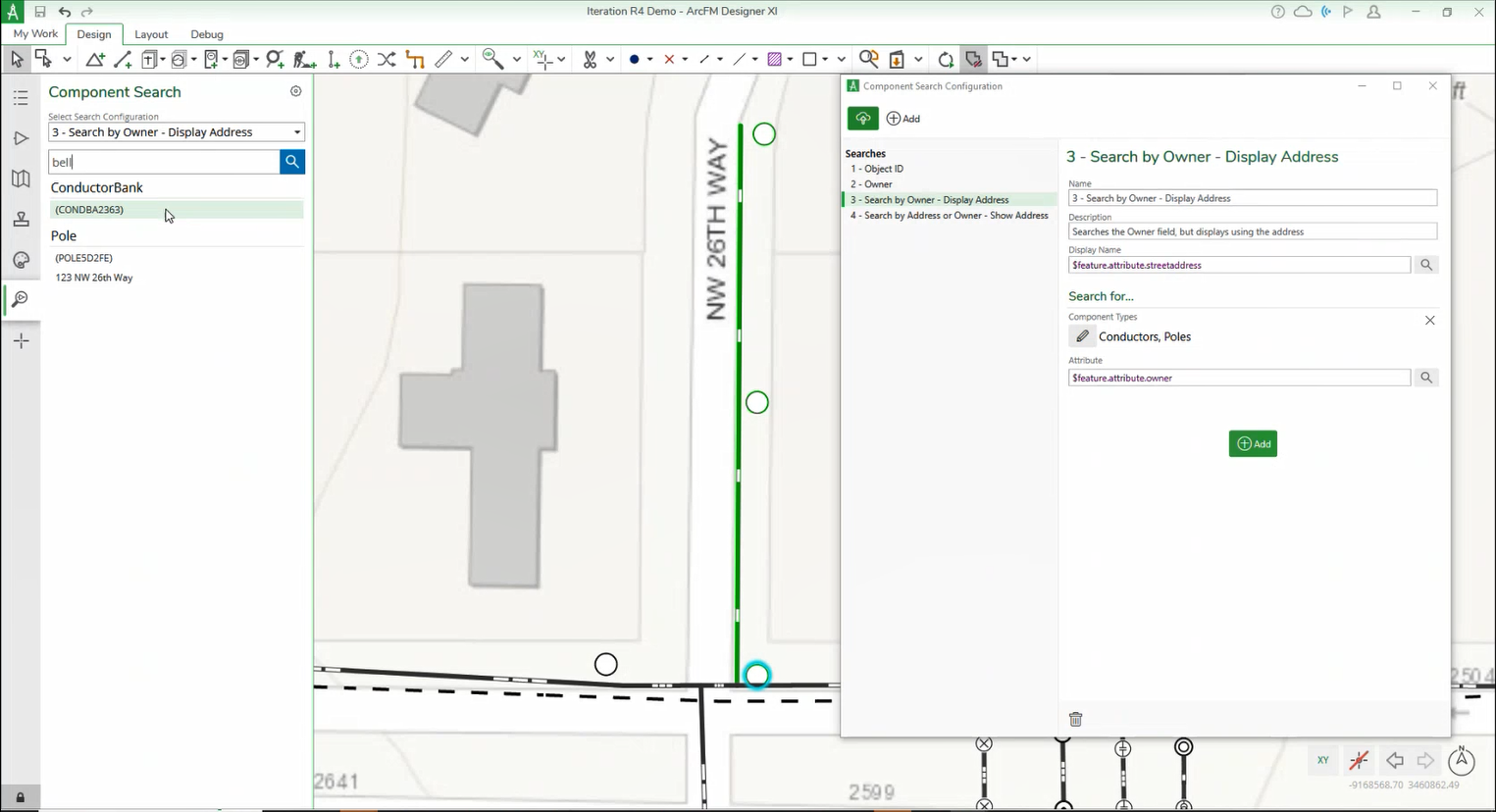Click the rotate tool in the toolbar

click(x=945, y=59)
